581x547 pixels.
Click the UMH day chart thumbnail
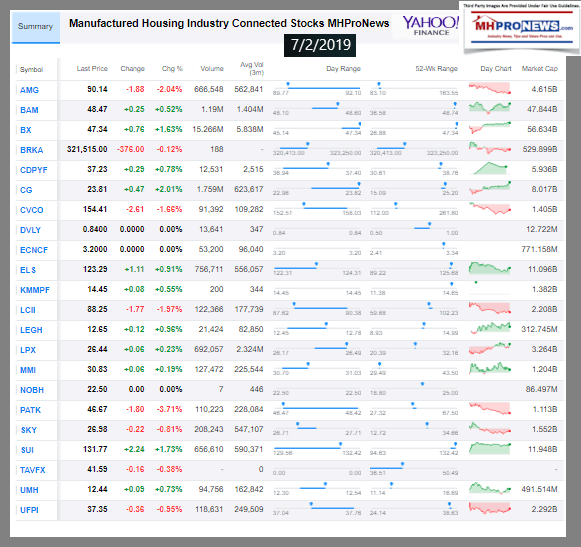pos(490,488)
